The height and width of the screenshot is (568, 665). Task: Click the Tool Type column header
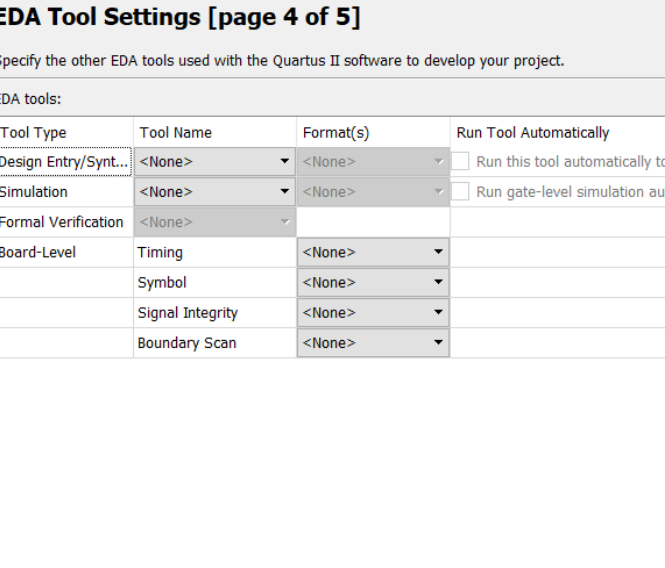66,133
